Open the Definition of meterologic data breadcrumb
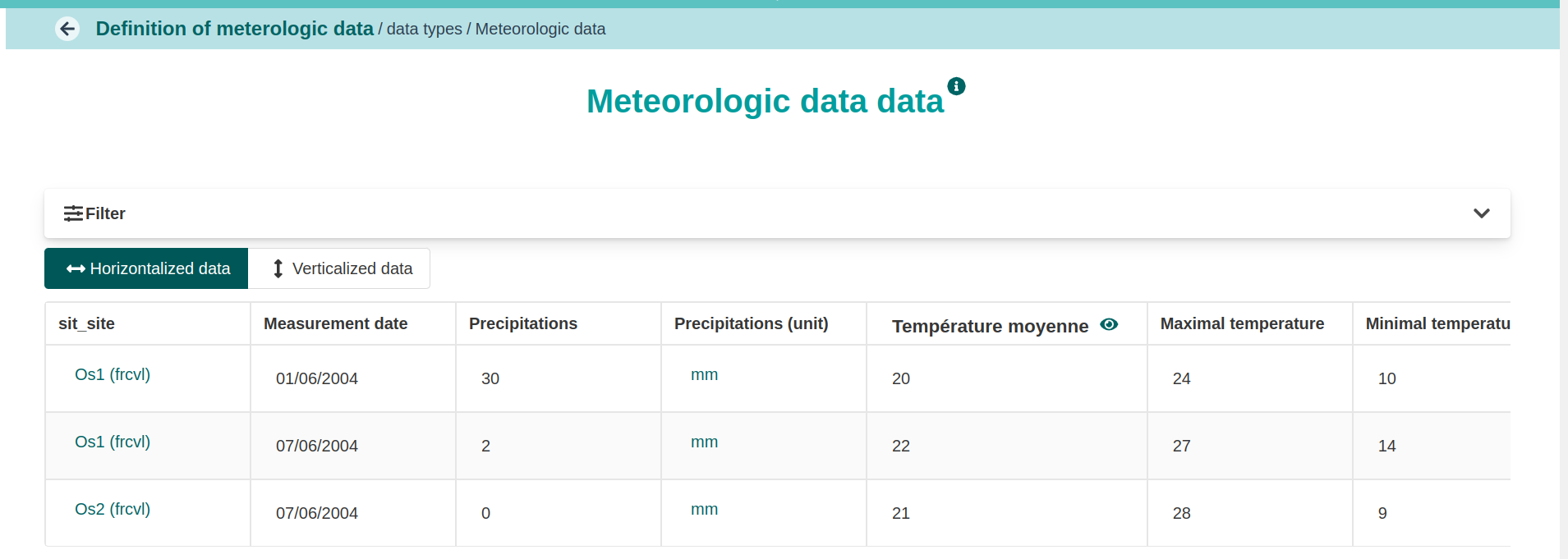The width and height of the screenshot is (1568, 559). [235, 29]
